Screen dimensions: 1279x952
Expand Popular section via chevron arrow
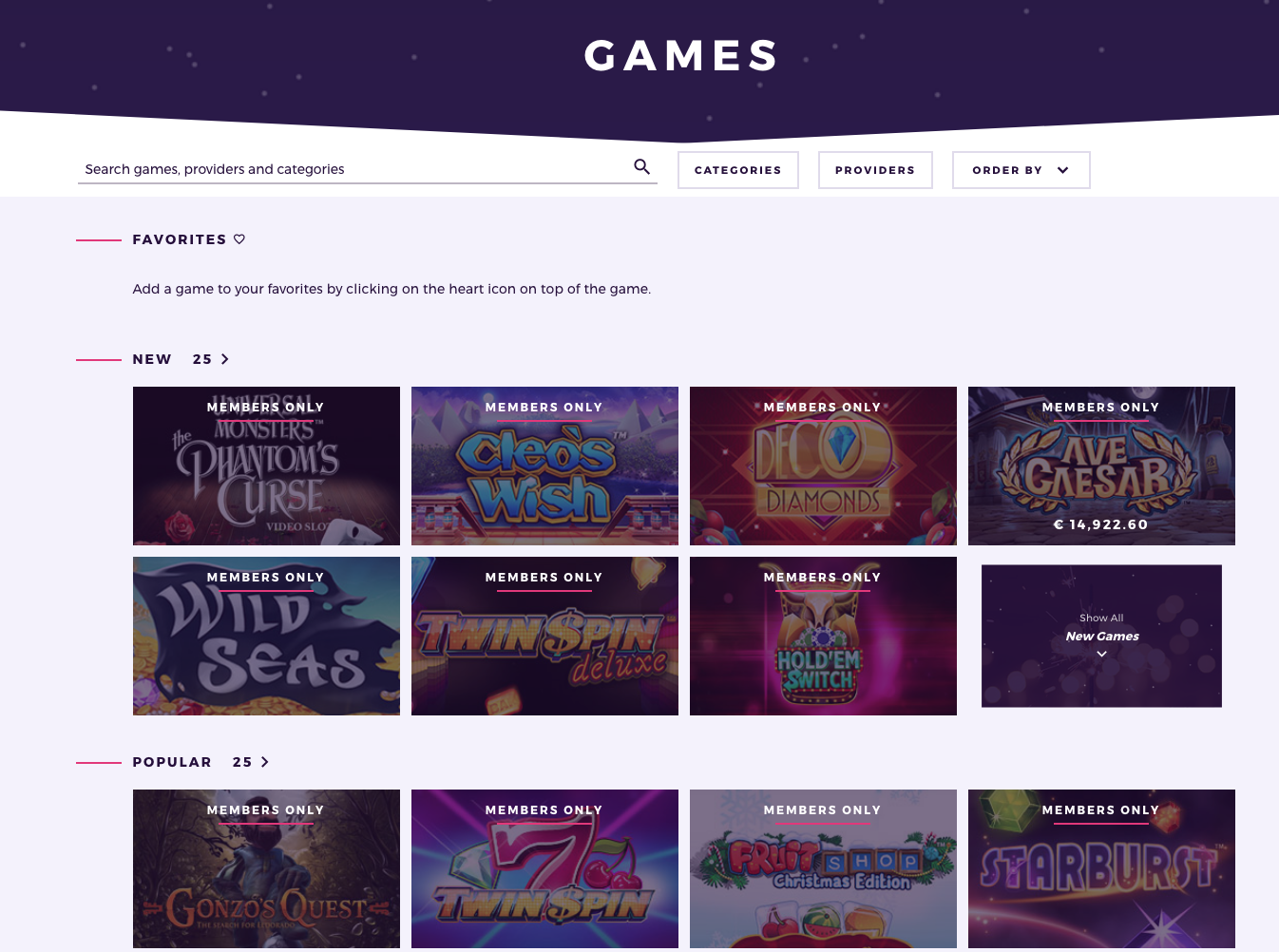click(265, 762)
